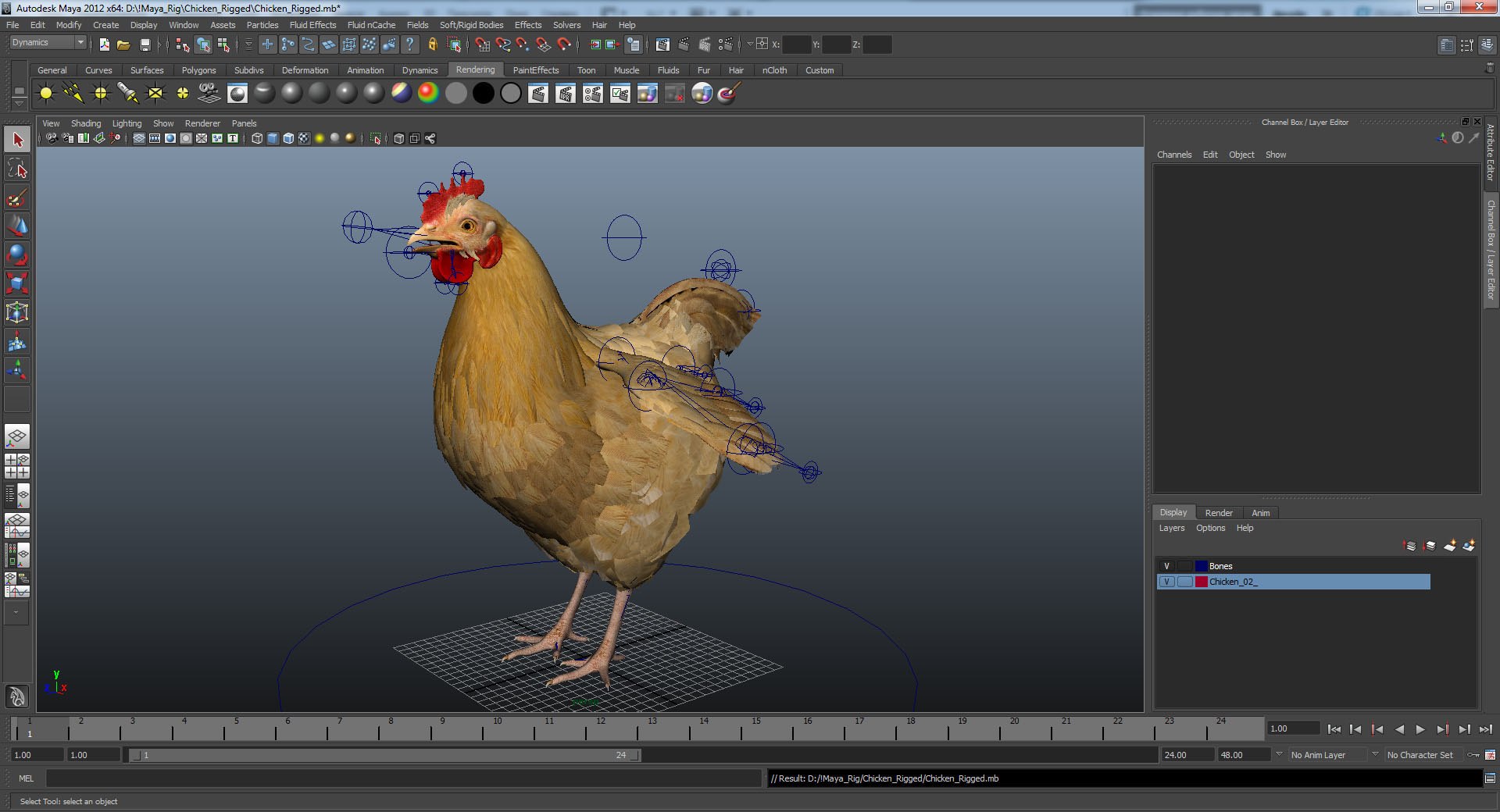Enable smooth shade all in viewport

(273, 138)
